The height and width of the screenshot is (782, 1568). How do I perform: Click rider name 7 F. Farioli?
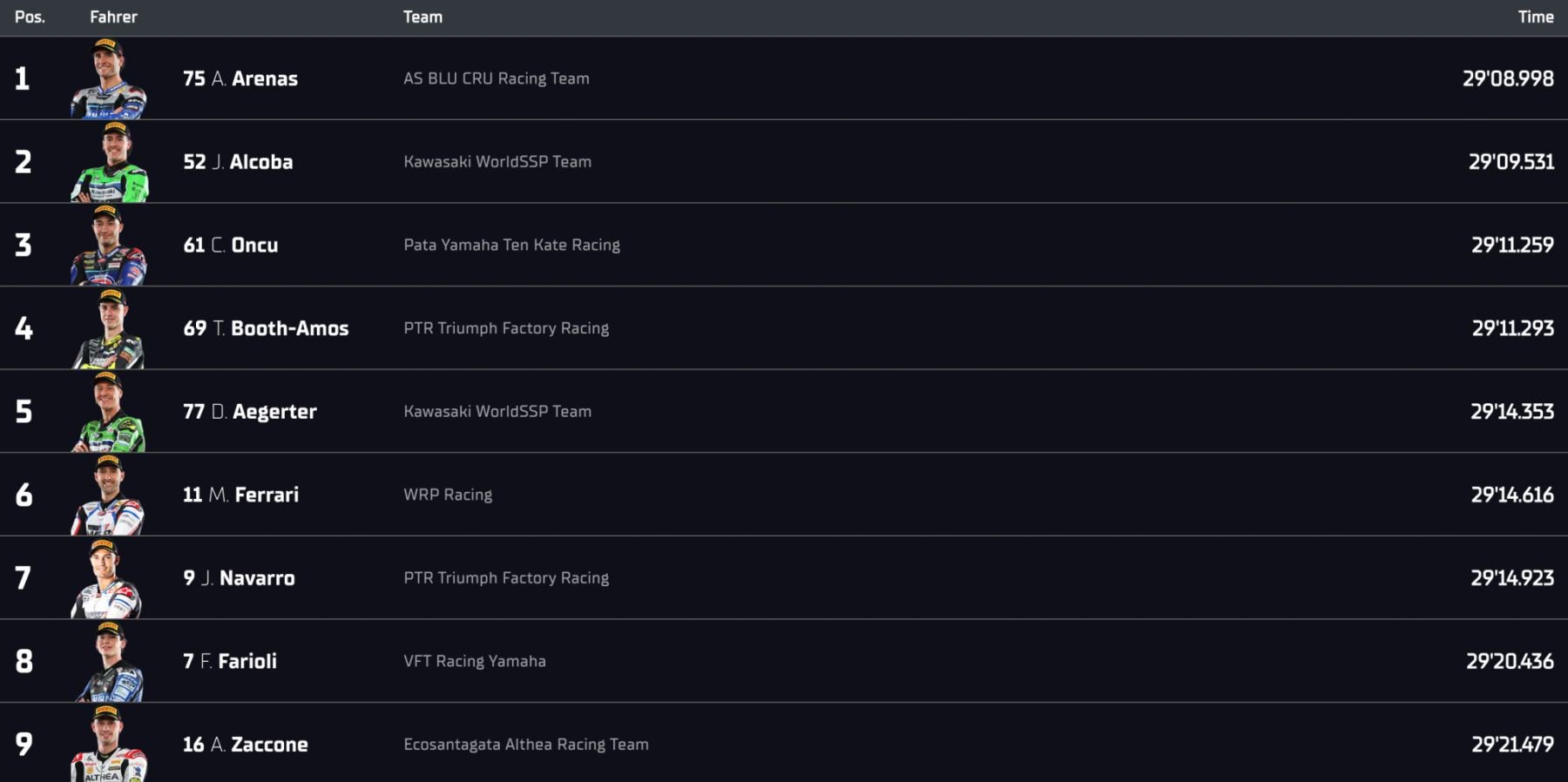tap(230, 662)
